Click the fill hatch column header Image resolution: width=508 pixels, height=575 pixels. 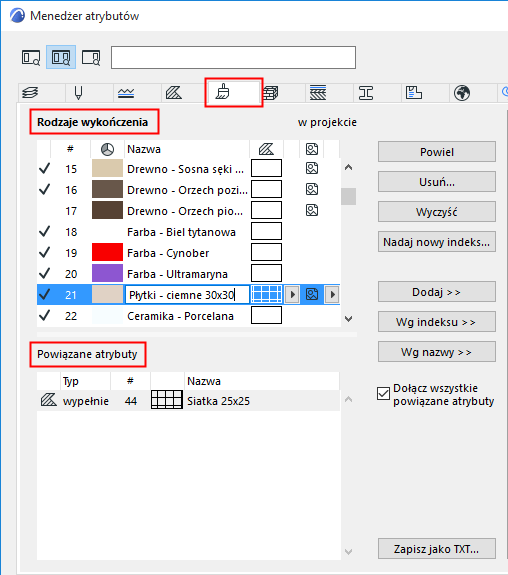(x=266, y=149)
